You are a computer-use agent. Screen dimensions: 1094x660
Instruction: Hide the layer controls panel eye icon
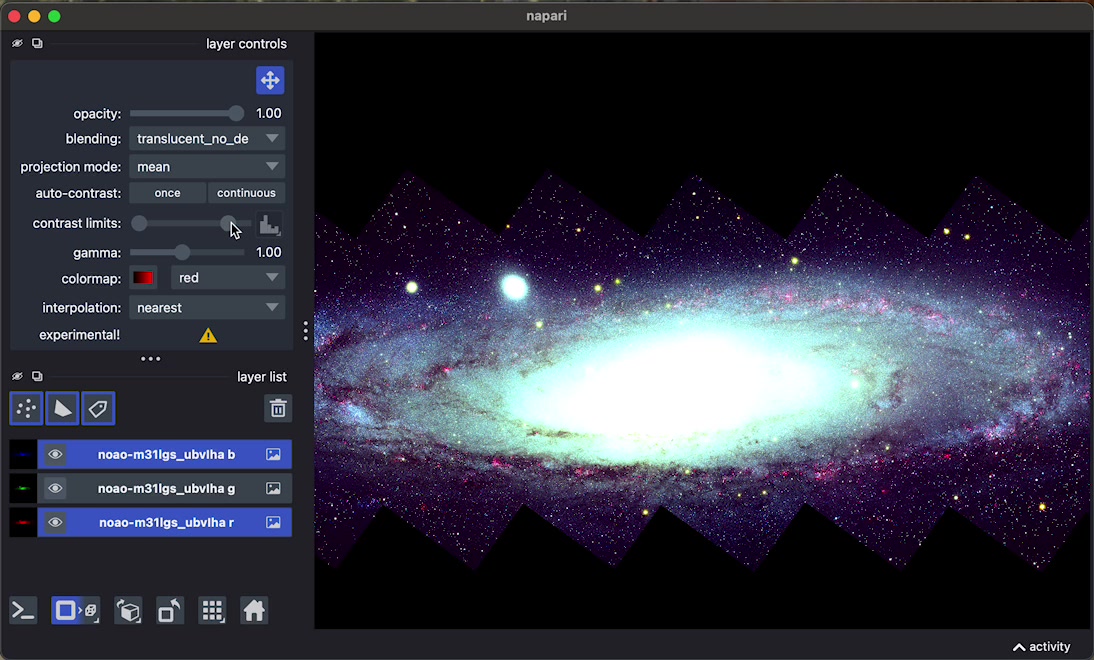coord(17,43)
